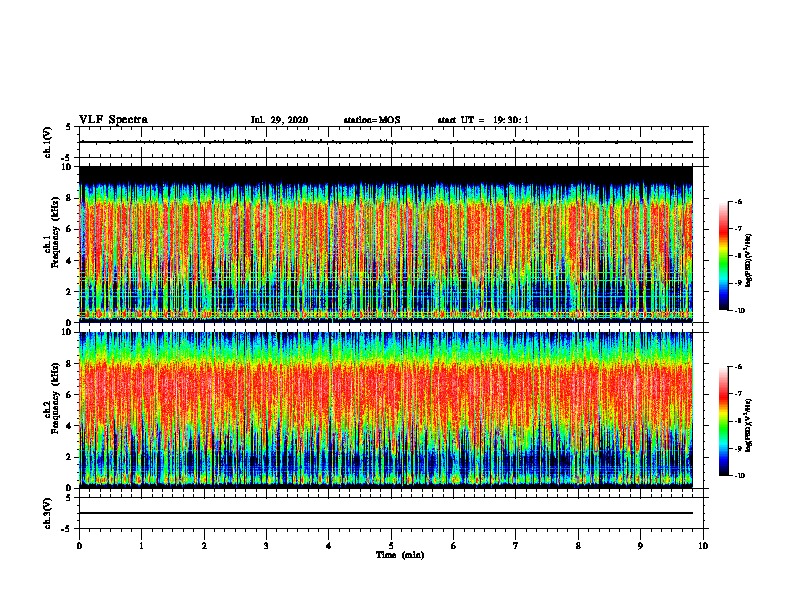Click inside the ch.1 spectrogram panel
The image size is (792, 612).
386,244
